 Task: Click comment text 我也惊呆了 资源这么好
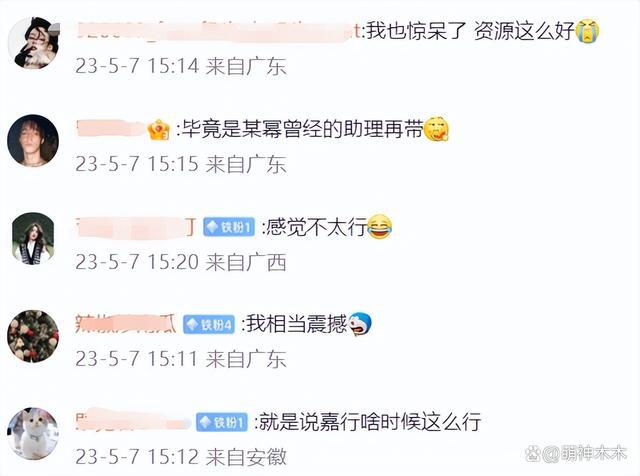point(470,31)
